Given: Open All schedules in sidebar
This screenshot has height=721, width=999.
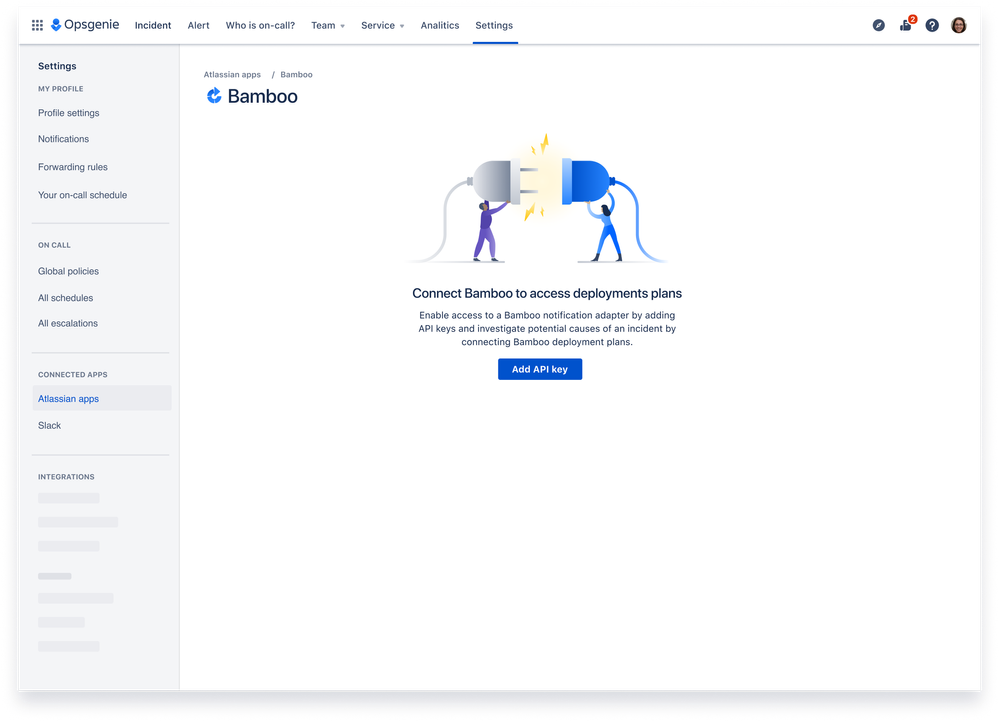Looking at the screenshot, I should coord(65,298).
